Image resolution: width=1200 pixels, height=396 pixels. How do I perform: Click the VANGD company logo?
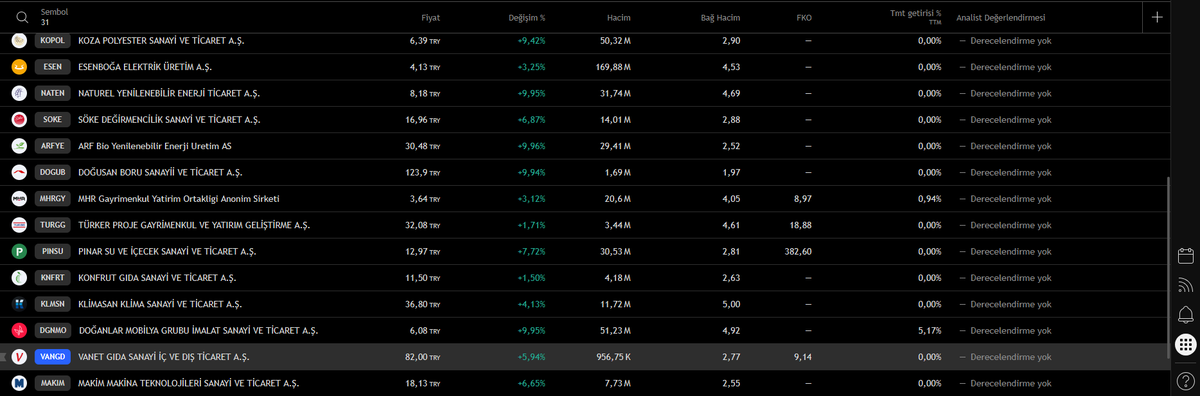tap(19, 356)
